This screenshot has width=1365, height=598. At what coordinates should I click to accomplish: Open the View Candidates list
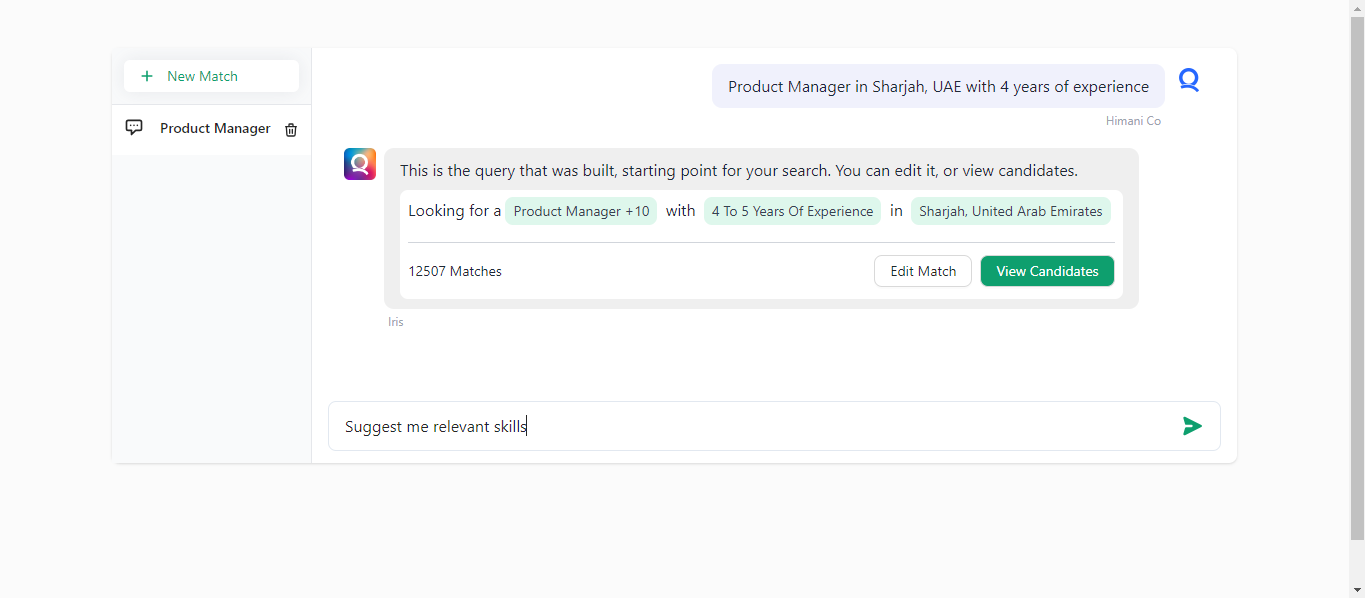(1047, 271)
